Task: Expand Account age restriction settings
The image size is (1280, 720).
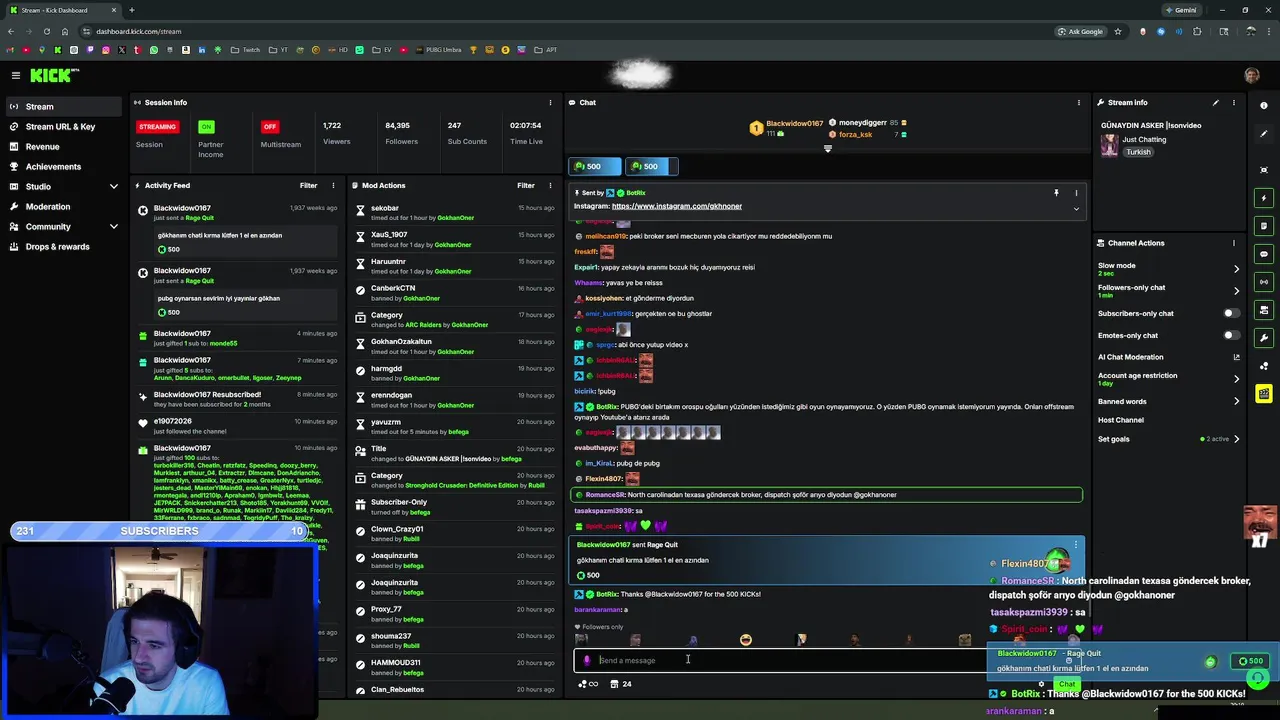Action: (1236, 379)
